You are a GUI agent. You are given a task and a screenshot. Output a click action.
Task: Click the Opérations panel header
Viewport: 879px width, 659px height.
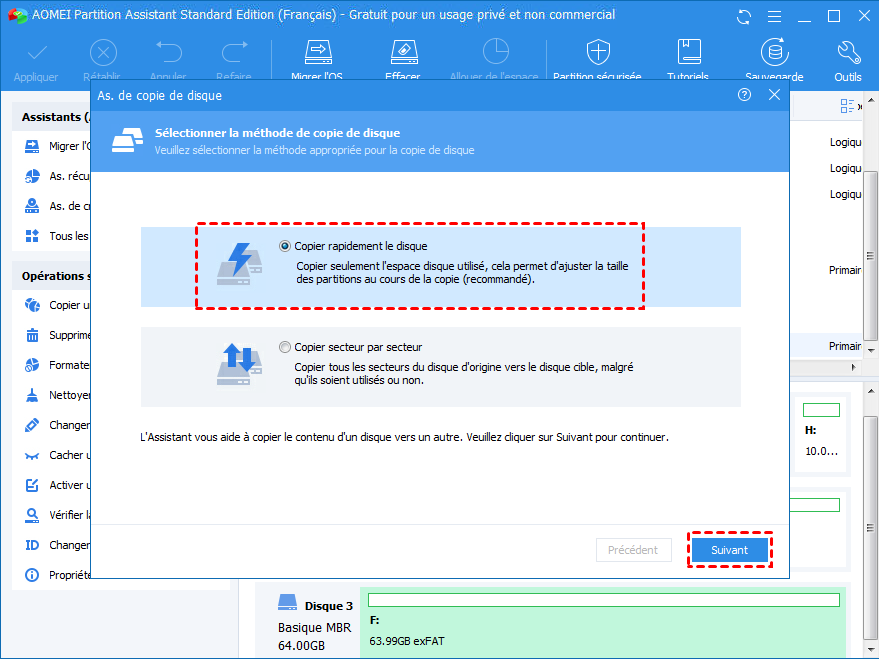click(x=51, y=276)
